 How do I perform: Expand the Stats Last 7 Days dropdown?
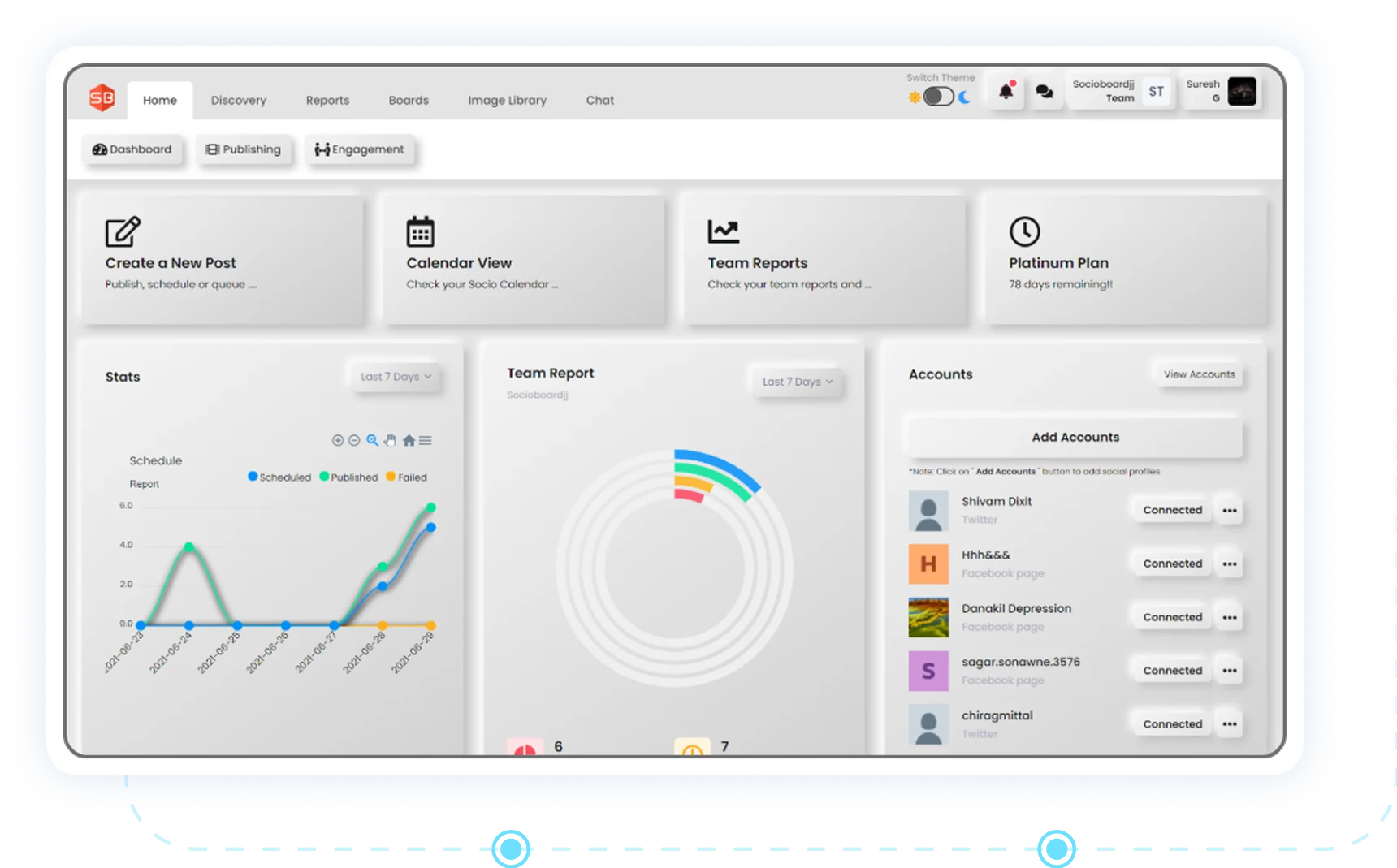[396, 377]
